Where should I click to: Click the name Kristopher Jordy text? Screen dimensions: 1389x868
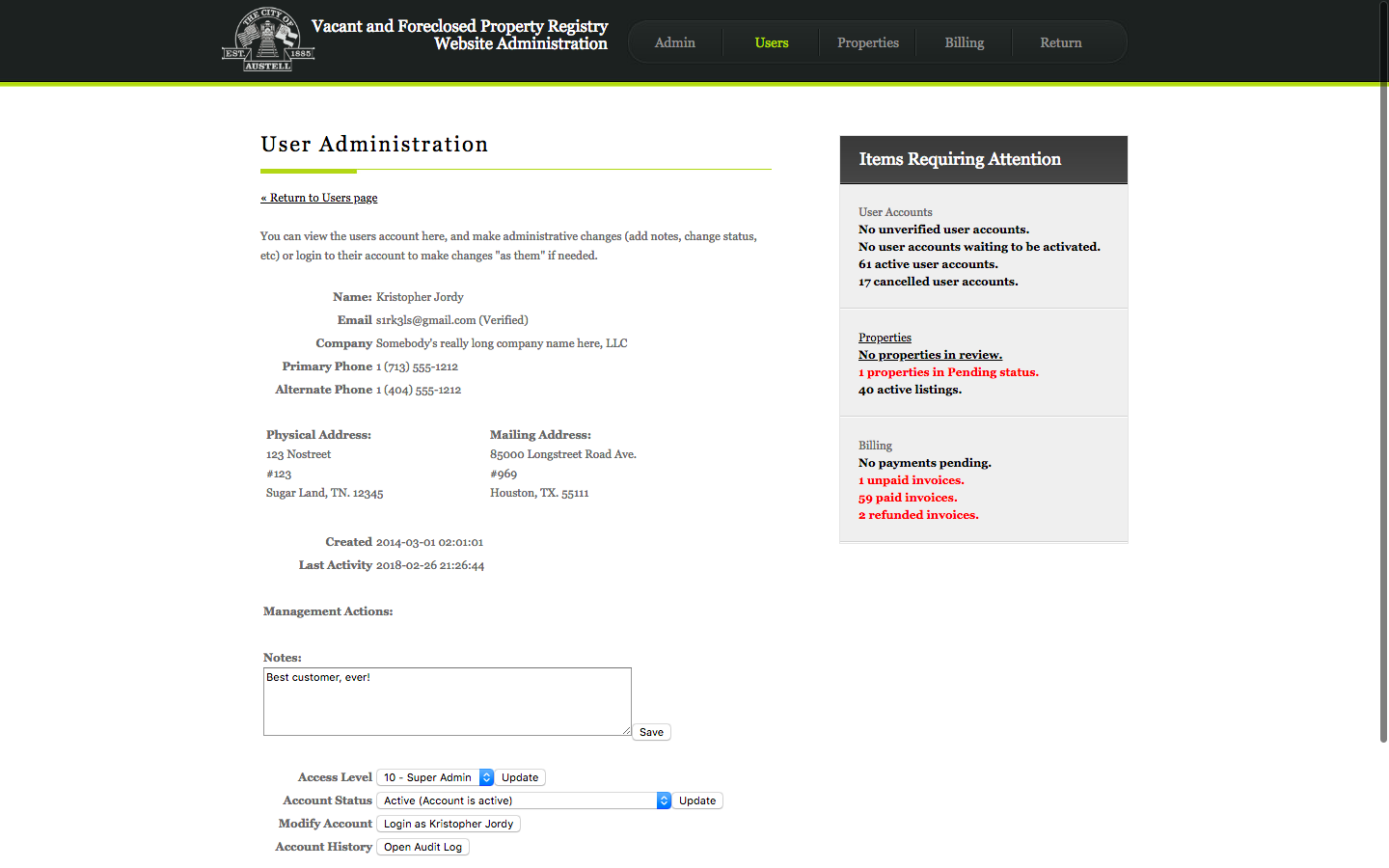[x=420, y=297]
